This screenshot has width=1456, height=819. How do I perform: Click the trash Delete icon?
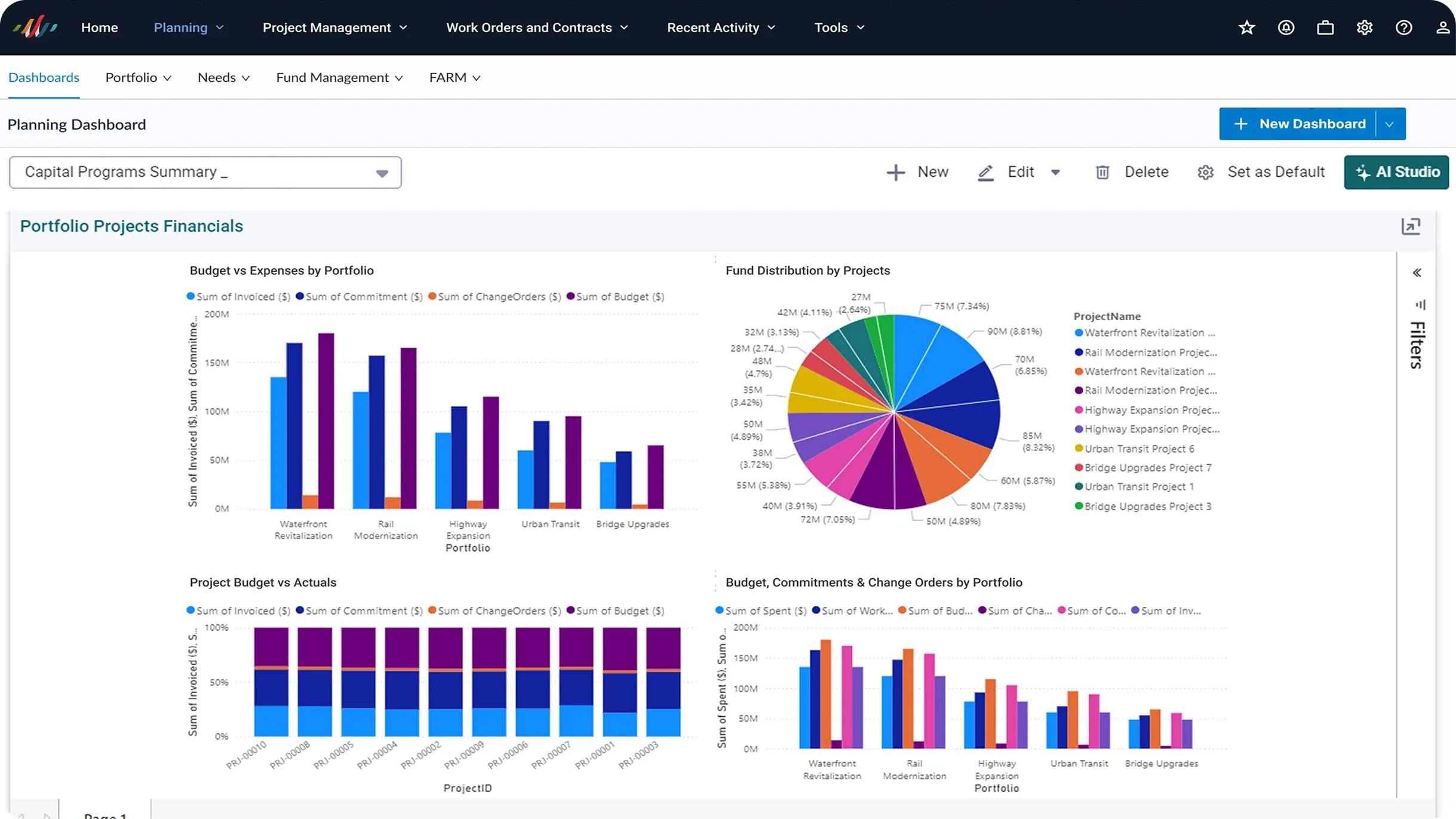point(1102,172)
